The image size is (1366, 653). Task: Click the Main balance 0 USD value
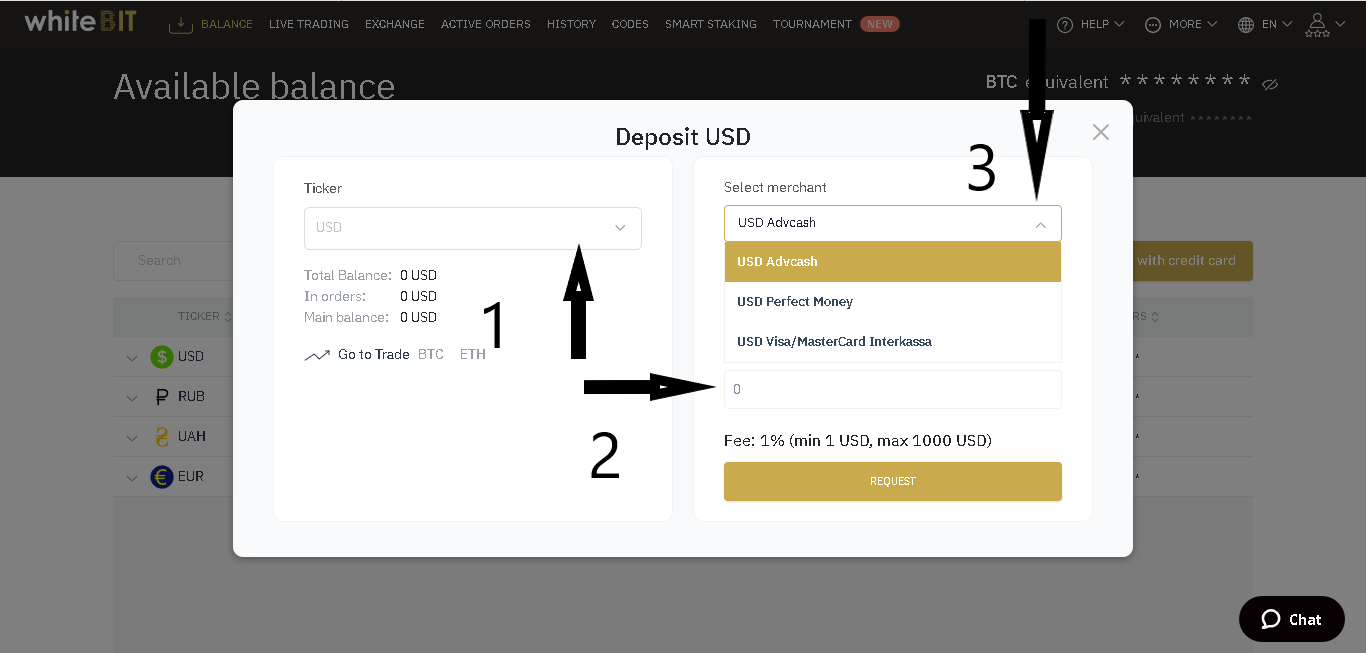[x=418, y=317]
